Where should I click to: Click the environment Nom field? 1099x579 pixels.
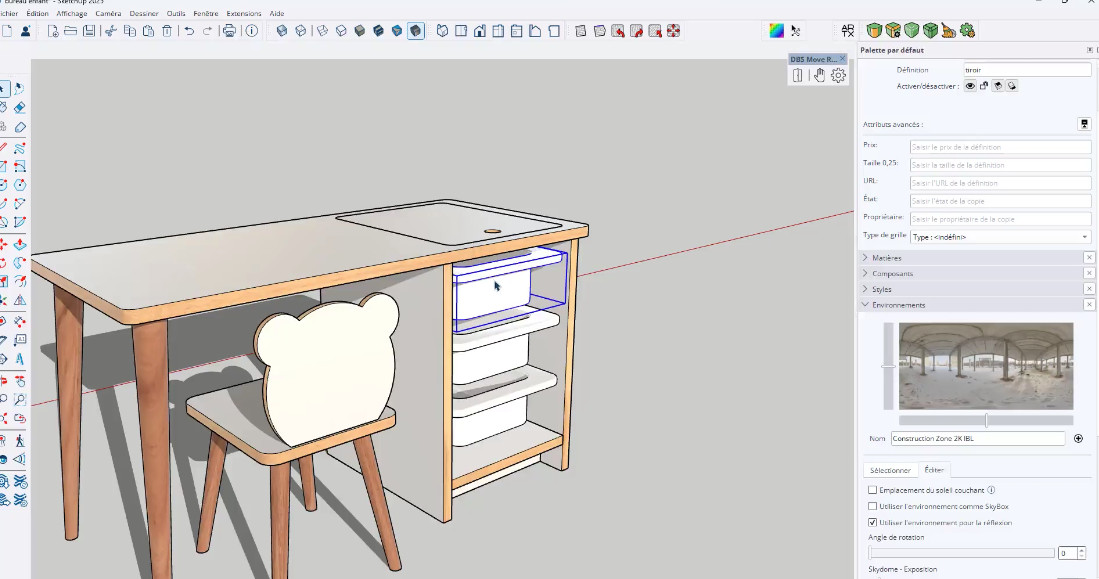coord(978,439)
